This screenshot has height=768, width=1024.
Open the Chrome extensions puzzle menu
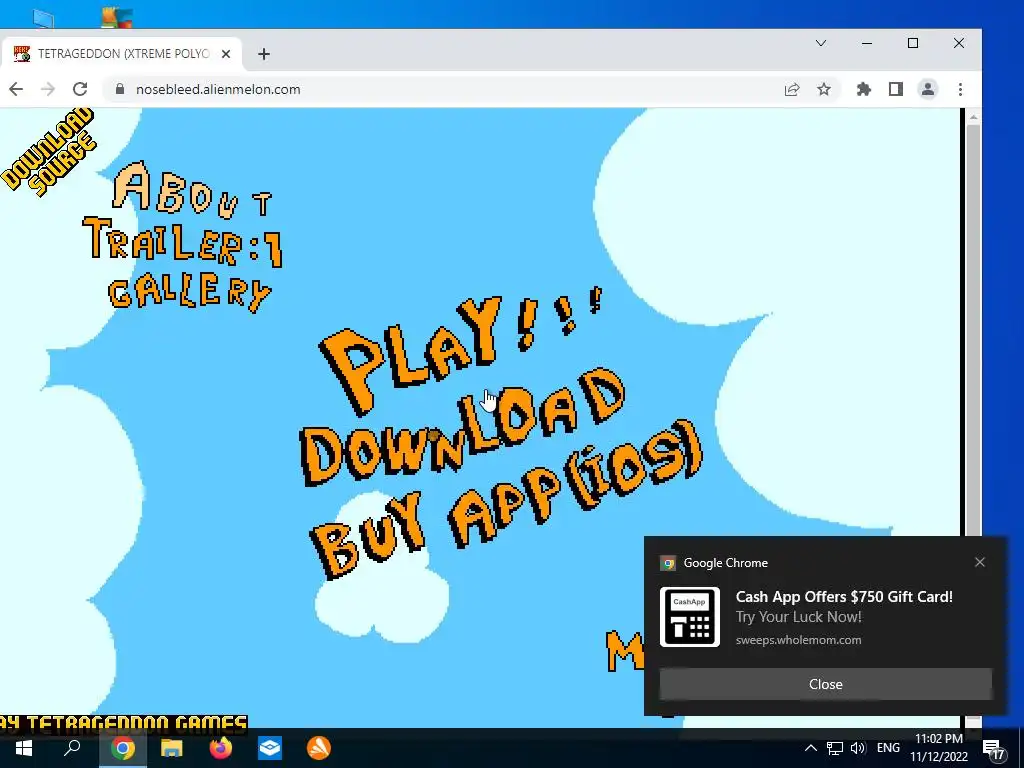(x=863, y=89)
